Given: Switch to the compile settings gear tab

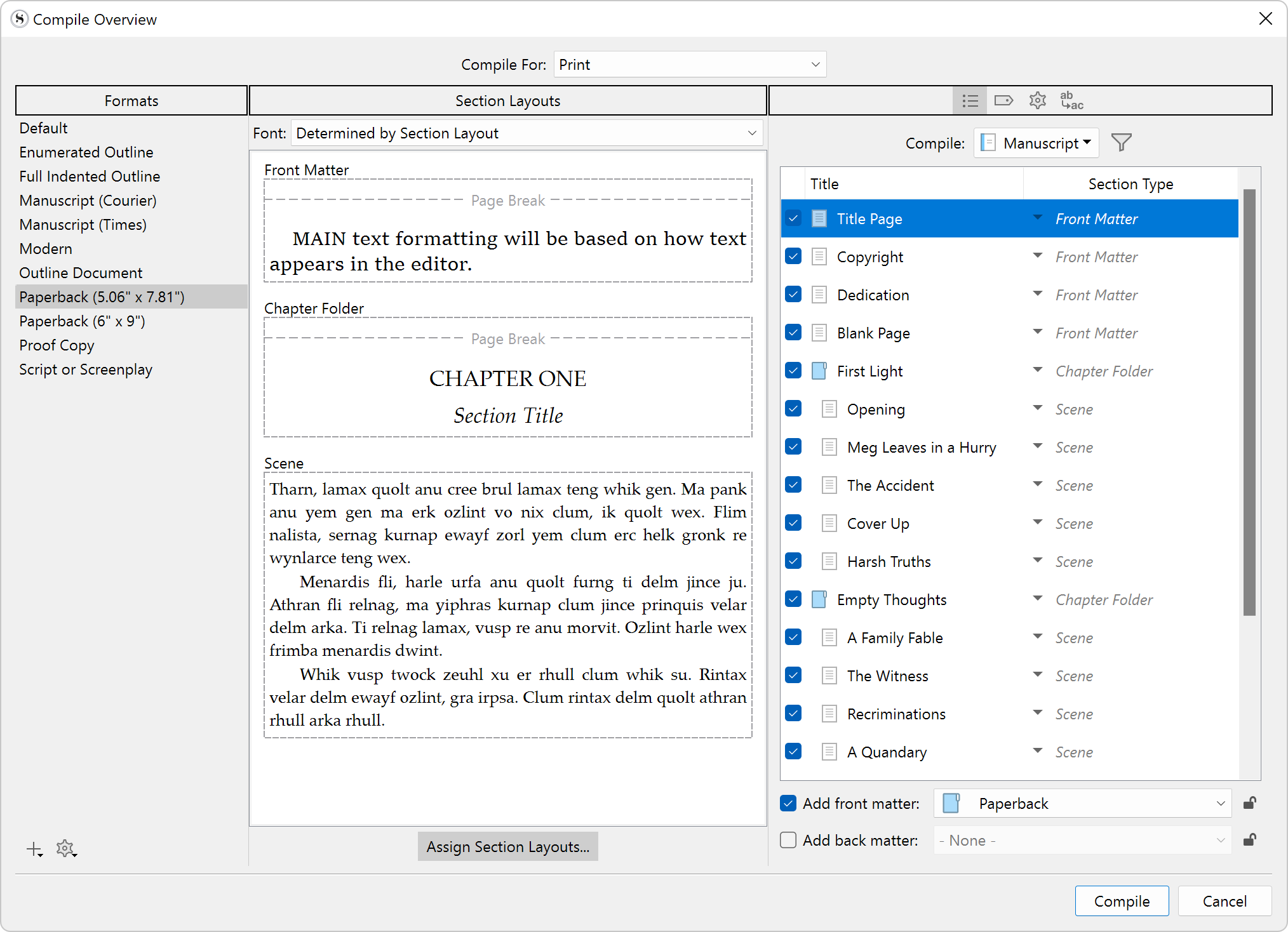Looking at the screenshot, I should point(1037,100).
